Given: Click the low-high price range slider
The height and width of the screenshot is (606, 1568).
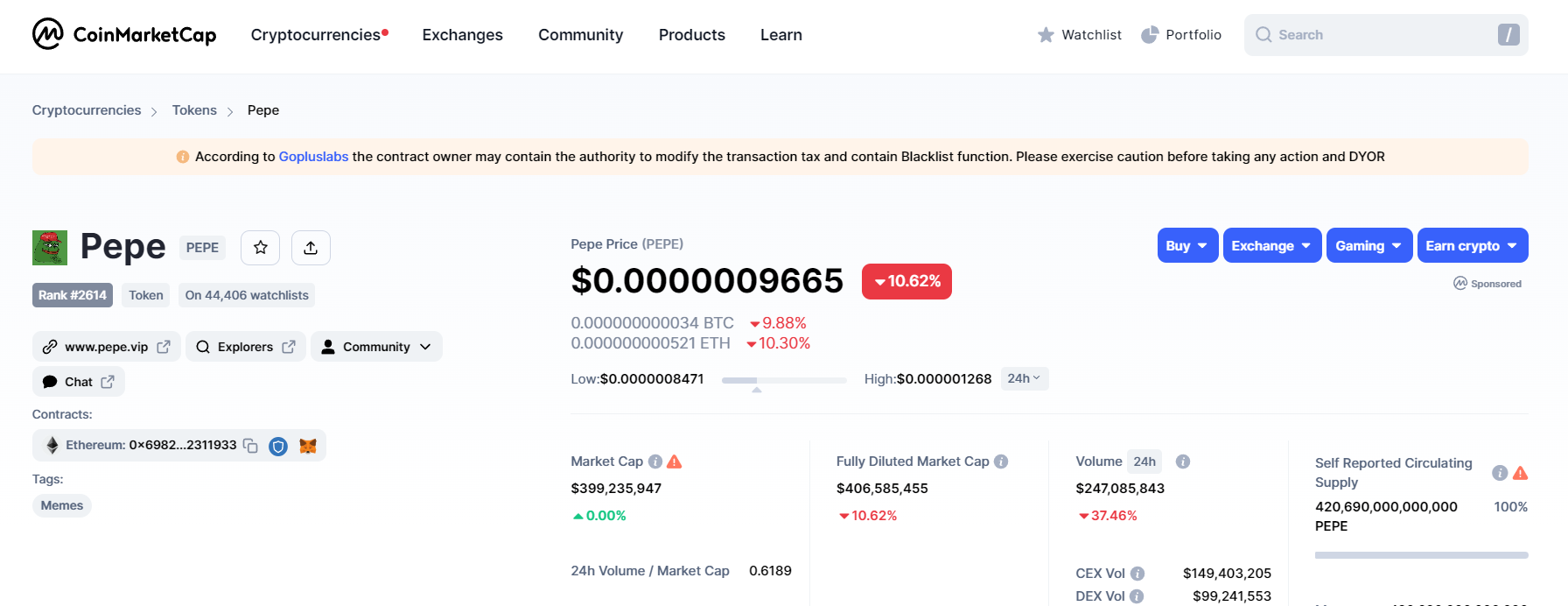Looking at the screenshot, I should point(783,380).
